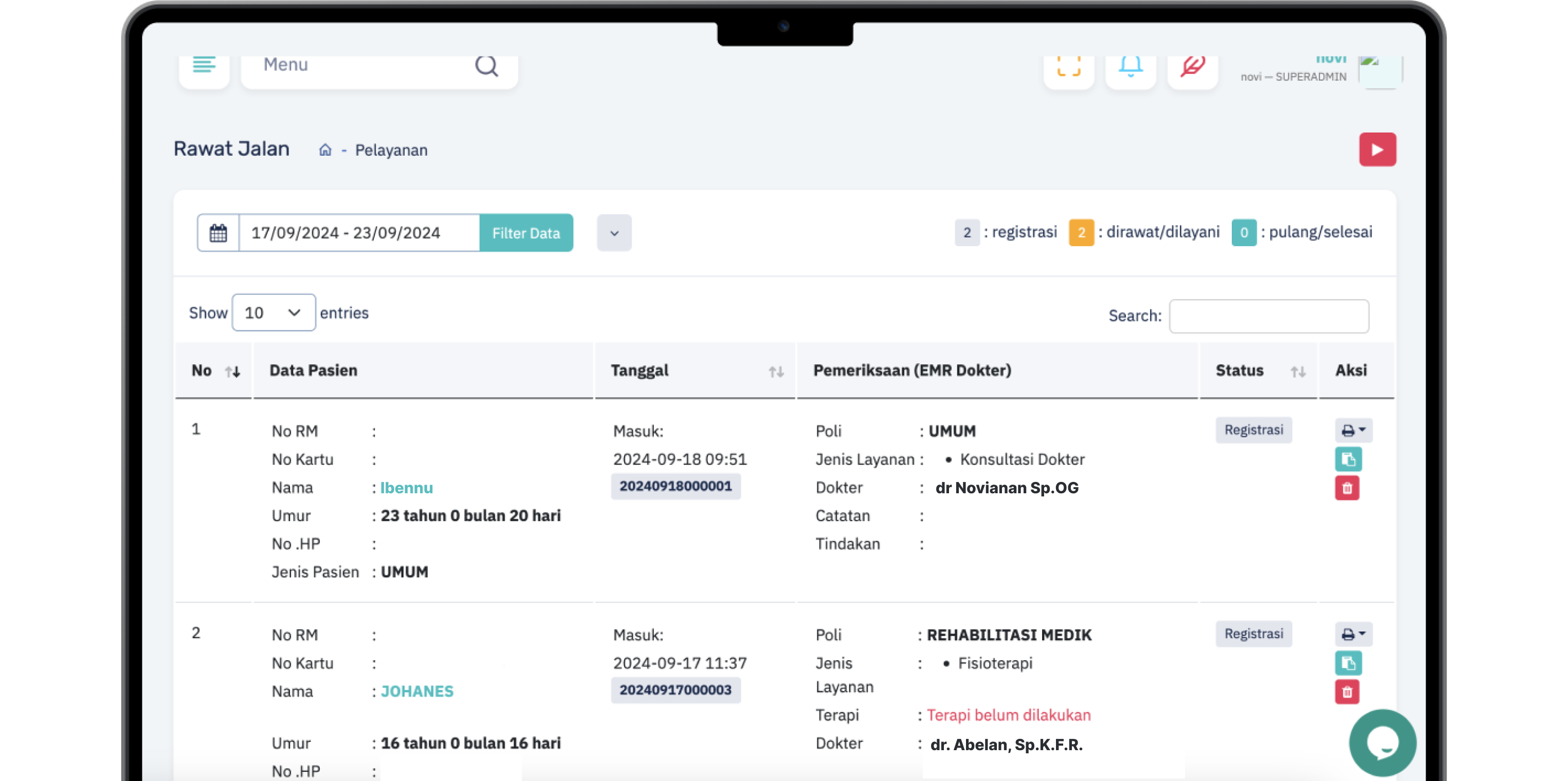The image size is (1568, 781).
Task: Click the date range field 17/09/2024 - 23/09/2024
Action: [x=359, y=233]
